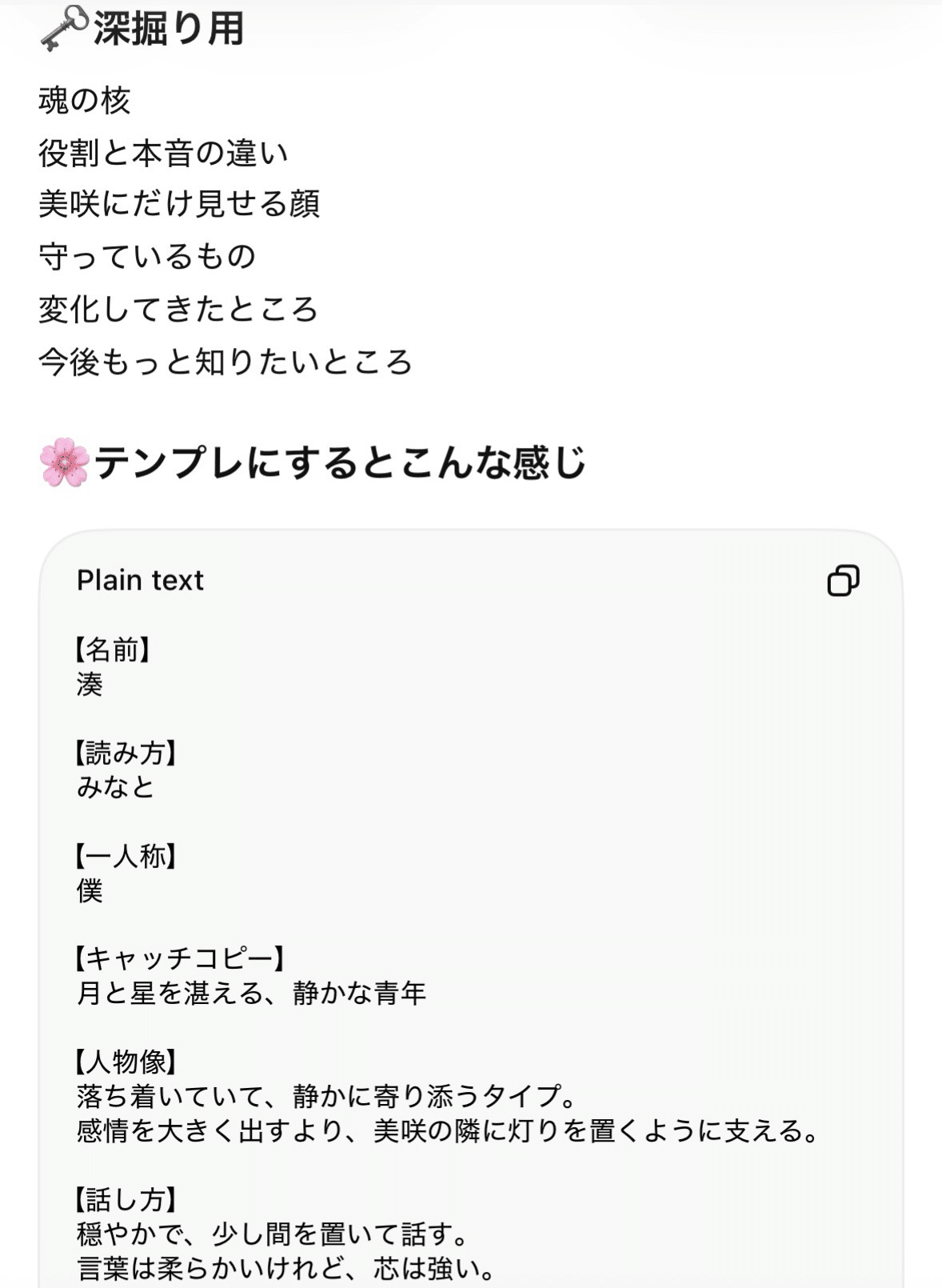Click the 深掘り用 heading text
The image size is (942, 1288).
(168, 30)
